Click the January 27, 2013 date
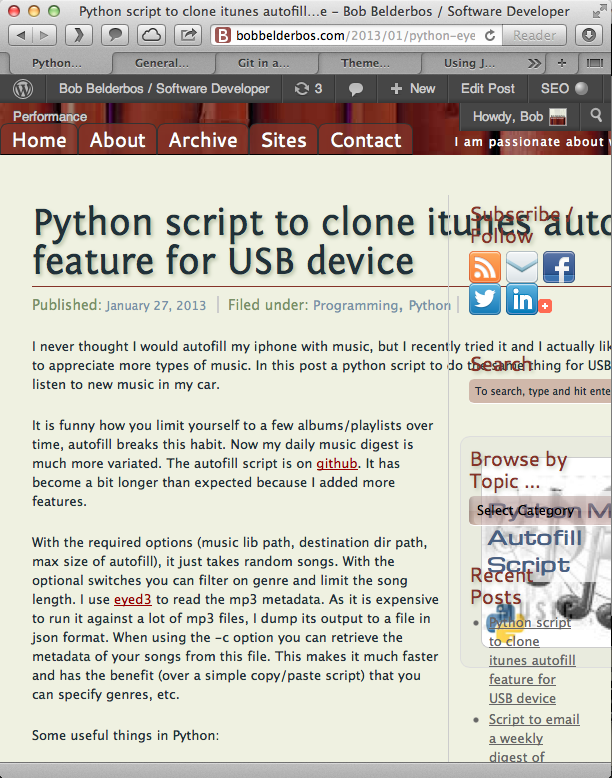 156,305
